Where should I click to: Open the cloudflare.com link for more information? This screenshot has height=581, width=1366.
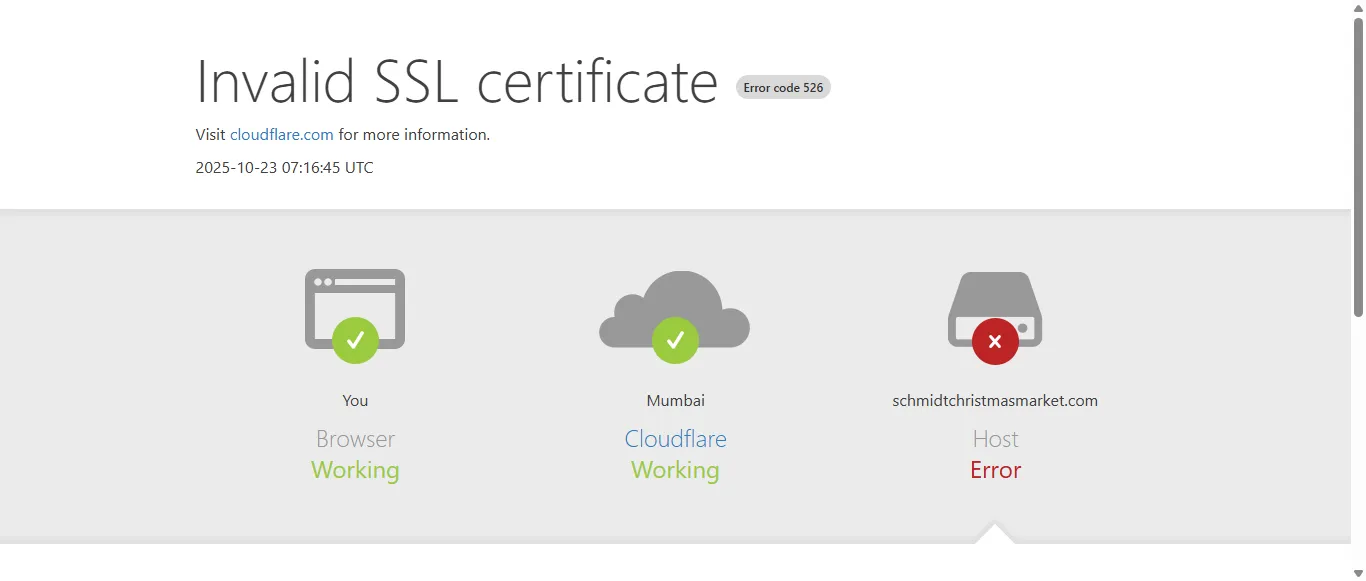(x=282, y=134)
